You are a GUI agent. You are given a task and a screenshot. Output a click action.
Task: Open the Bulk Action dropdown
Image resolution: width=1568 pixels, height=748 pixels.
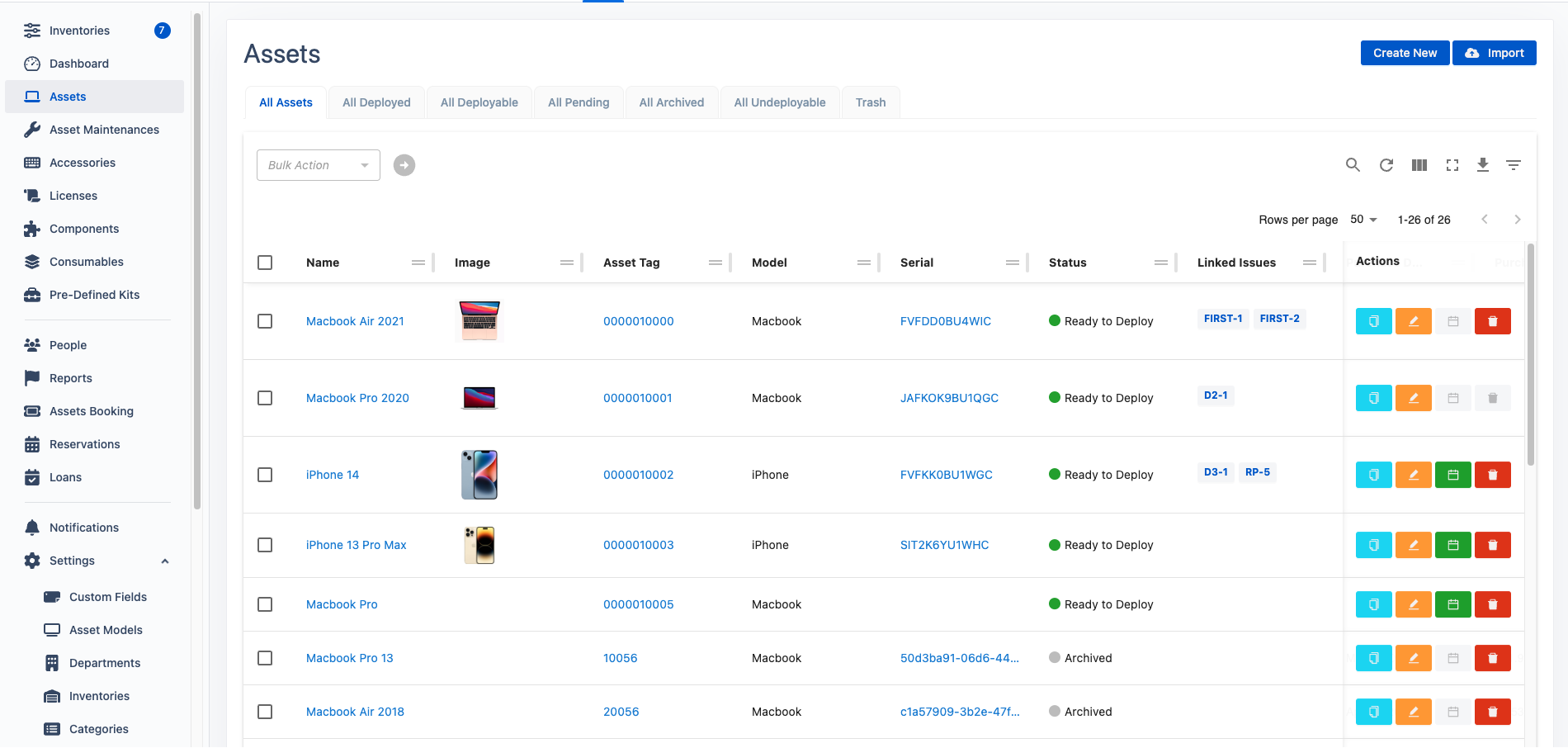pyautogui.click(x=319, y=165)
